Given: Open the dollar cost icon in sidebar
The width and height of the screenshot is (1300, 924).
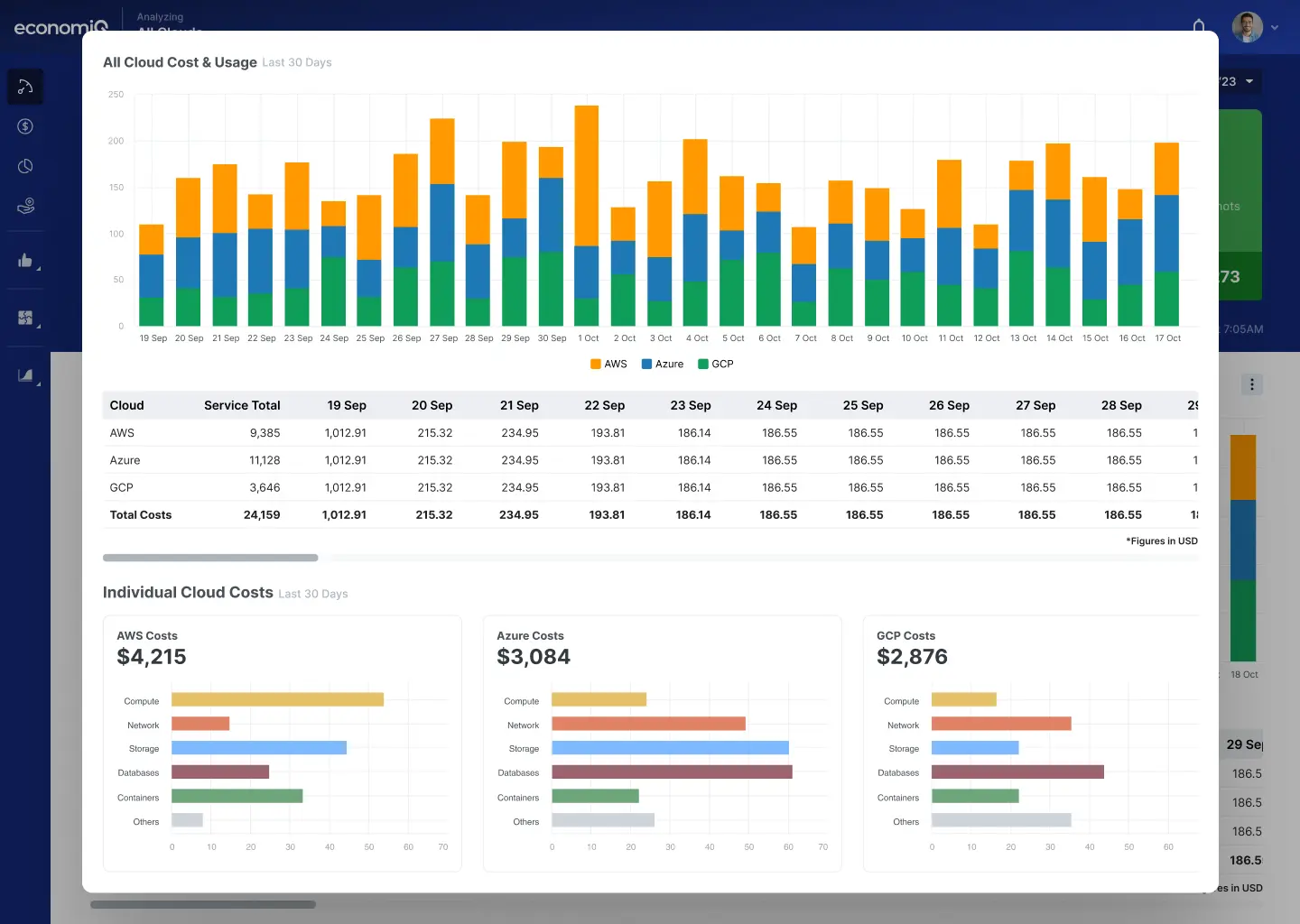Looking at the screenshot, I should [25, 126].
